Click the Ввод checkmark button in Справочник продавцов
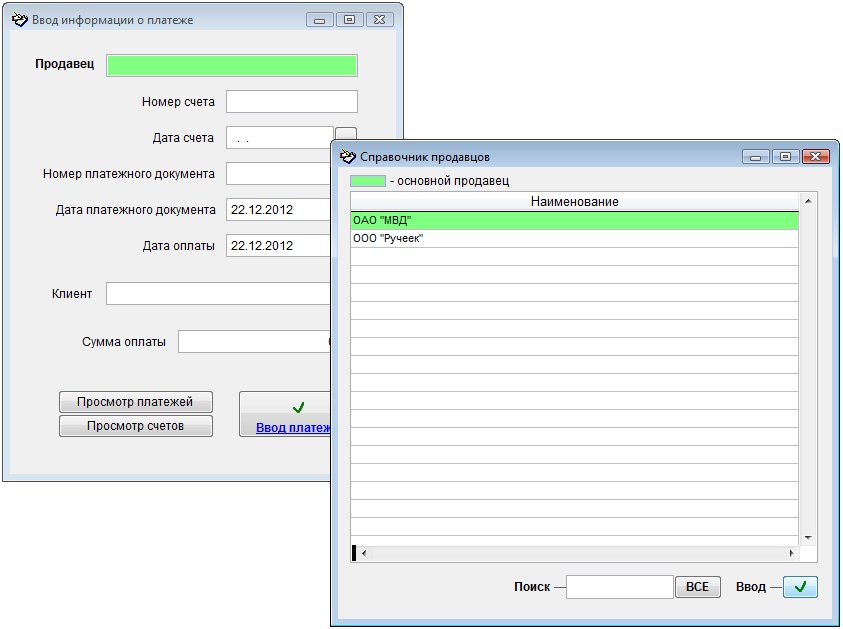 pyautogui.click(x=800, y=587)
